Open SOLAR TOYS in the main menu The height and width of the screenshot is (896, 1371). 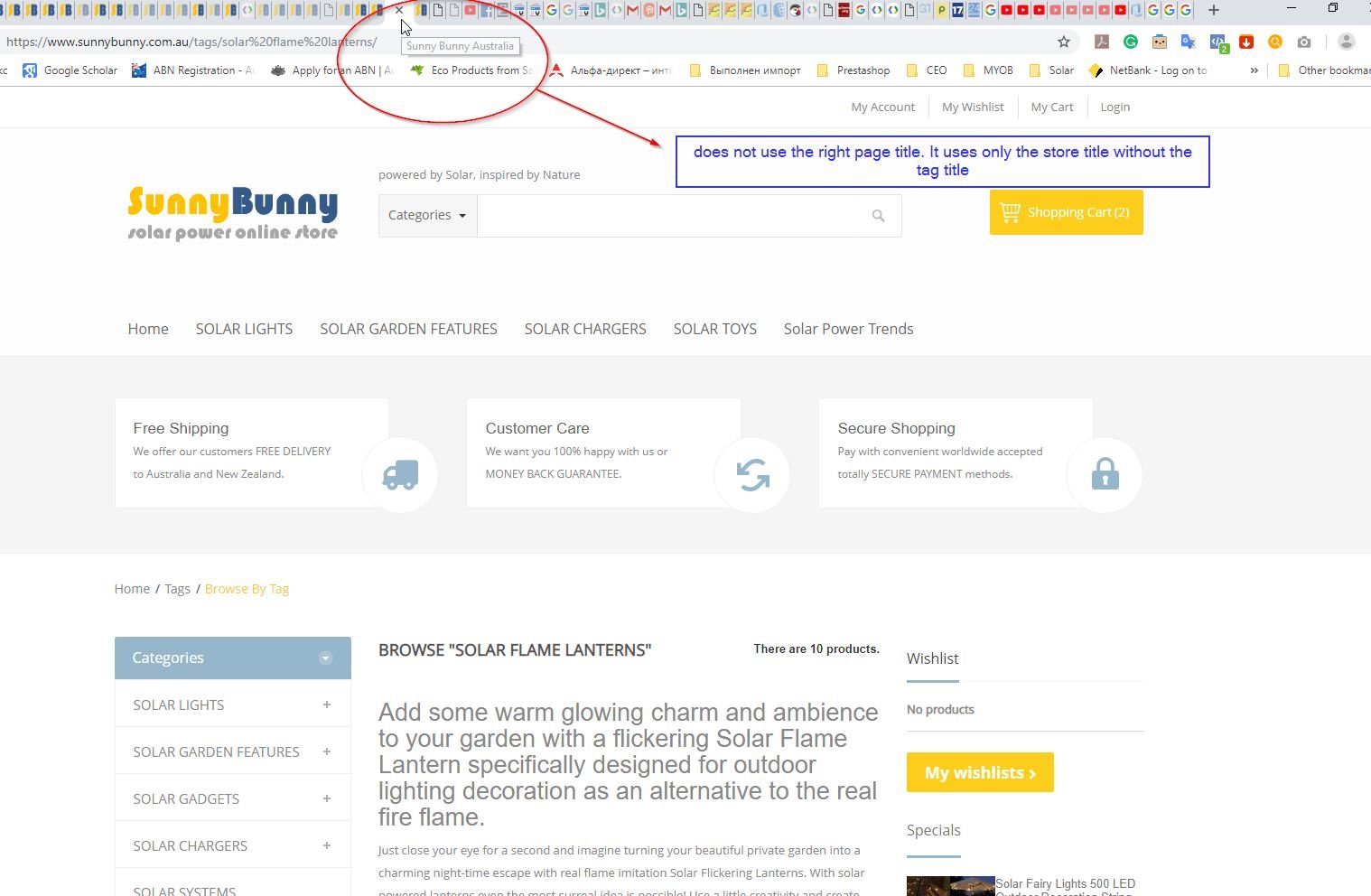(715, 329)
